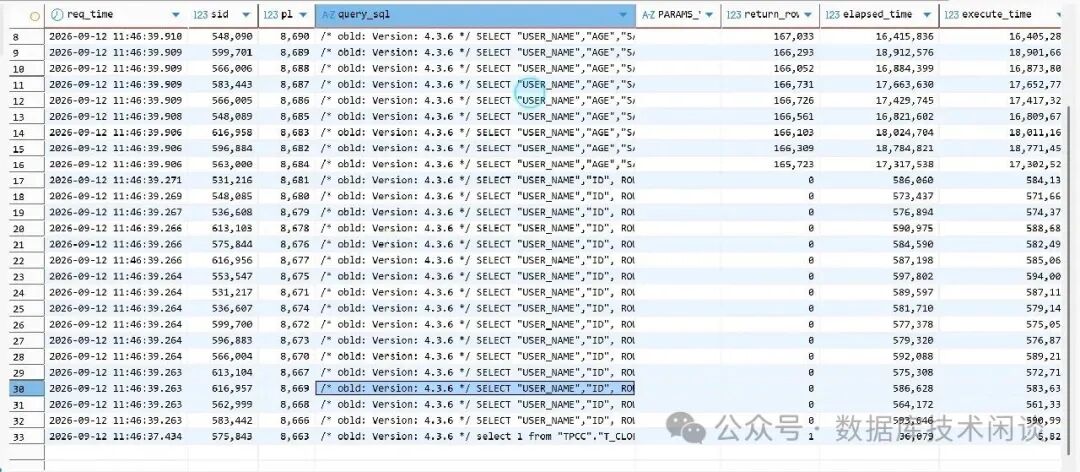Click the A-Z type icon beside PARAMS column
The image size is (1080, 472).
648,14
